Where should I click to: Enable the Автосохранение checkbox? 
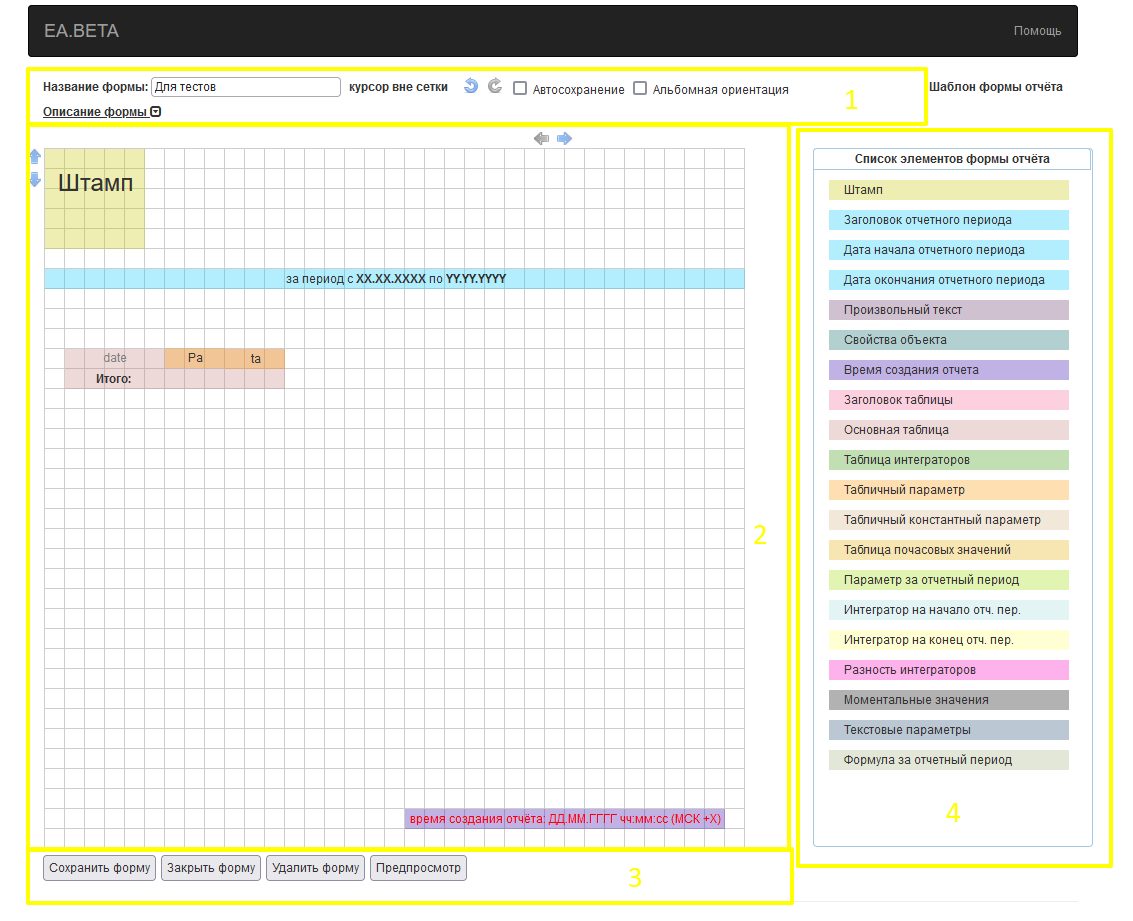coord(520,89)
